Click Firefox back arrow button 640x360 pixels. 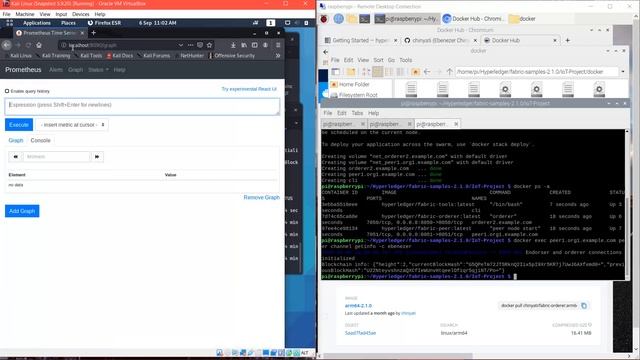point(6,45)
